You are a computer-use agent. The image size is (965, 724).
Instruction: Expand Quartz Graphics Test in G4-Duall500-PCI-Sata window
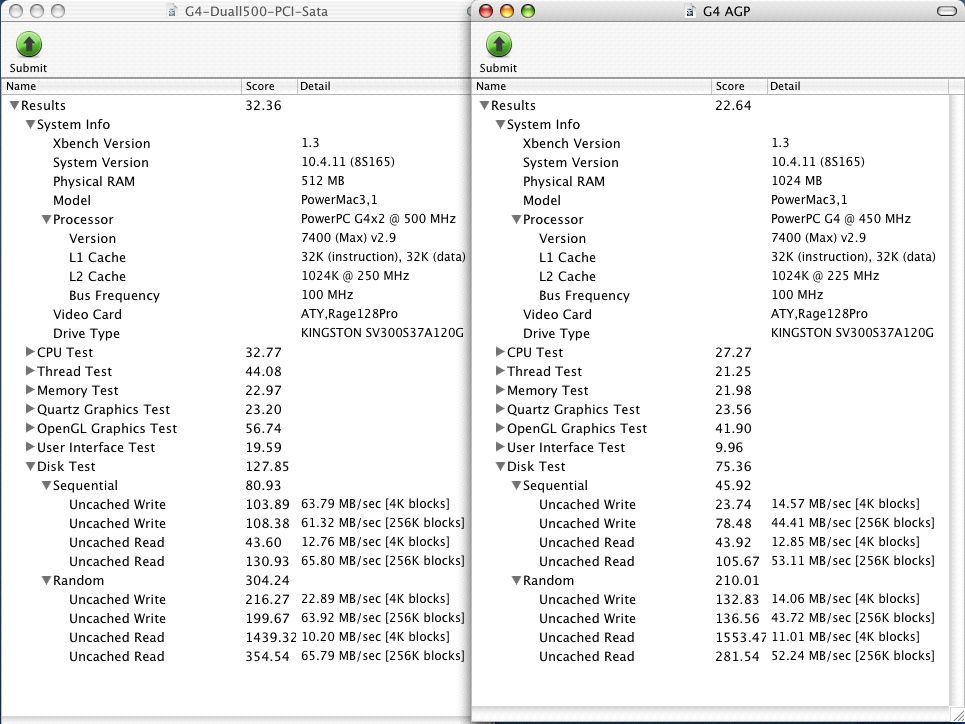pyautogui.click(x=30, y=409)
